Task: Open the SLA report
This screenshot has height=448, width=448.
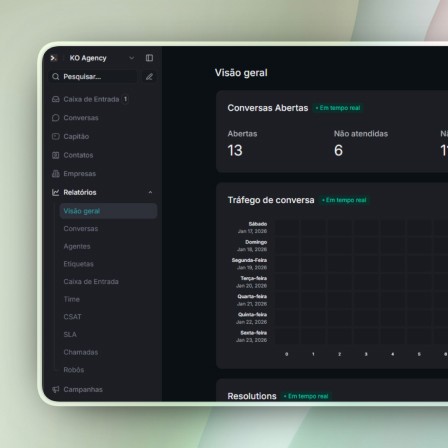Action: click(x=70, y=335)
